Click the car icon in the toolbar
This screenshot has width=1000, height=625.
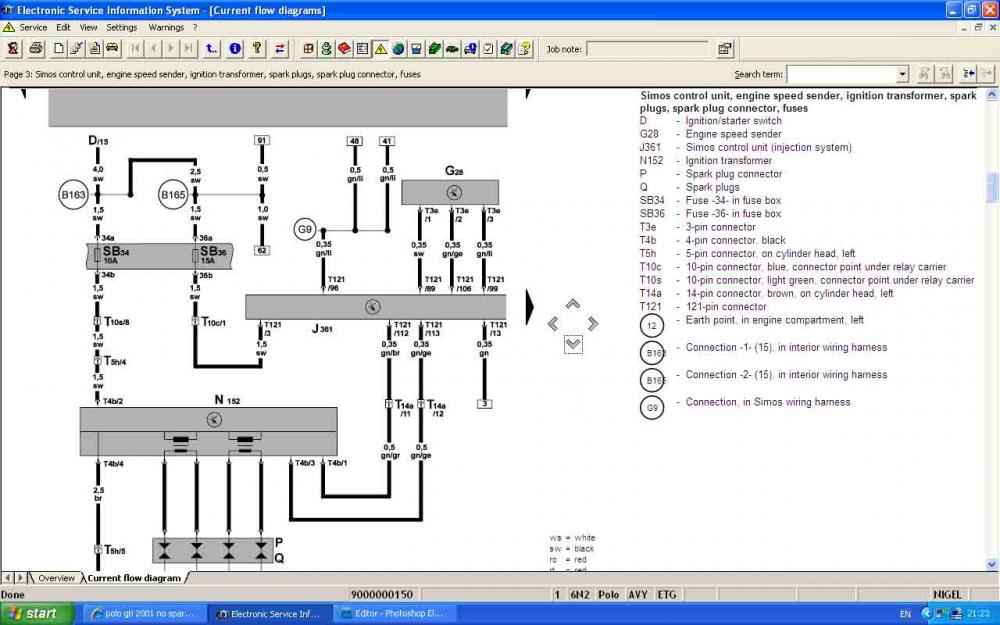coord(112,48)
